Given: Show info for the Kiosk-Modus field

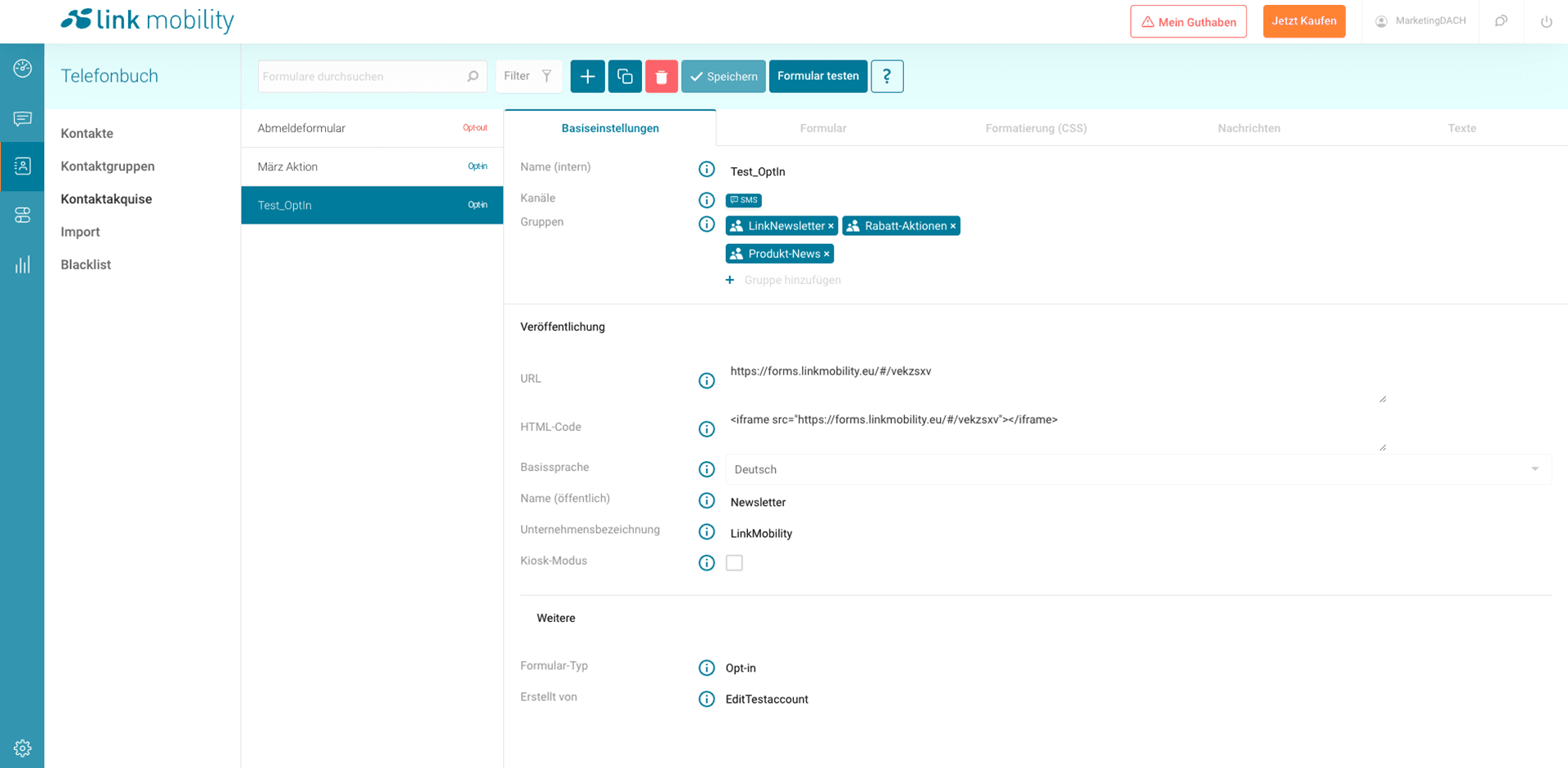Looking at the screenshot, I should 706,562.
